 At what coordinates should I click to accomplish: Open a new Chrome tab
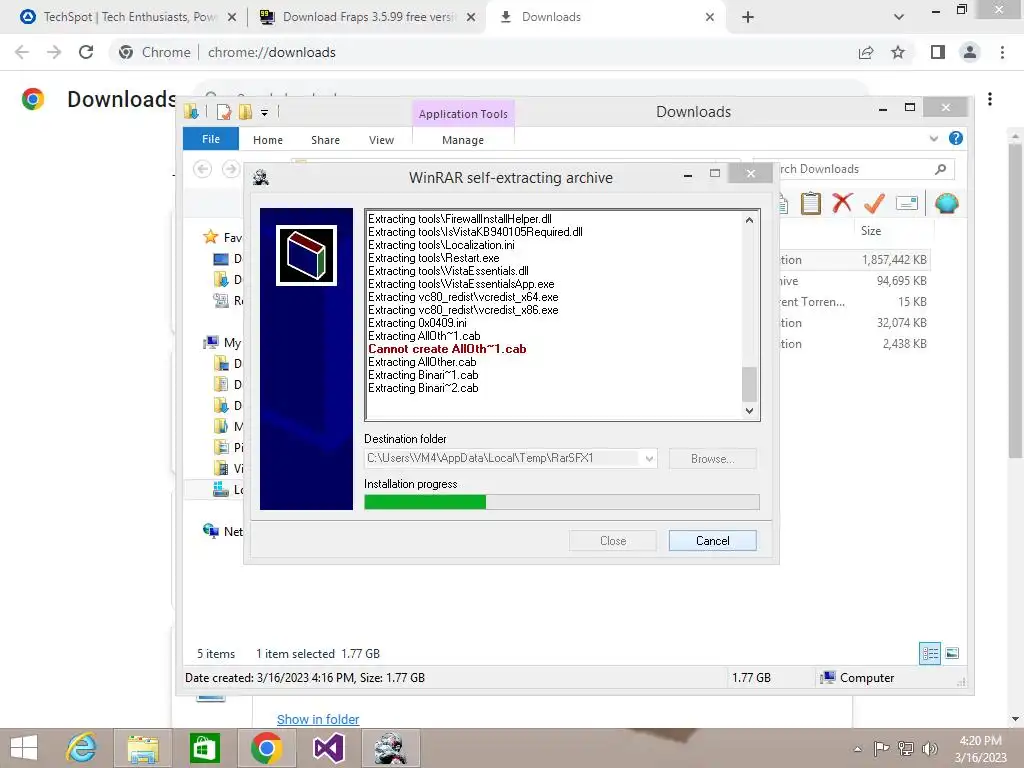[748, 17]
